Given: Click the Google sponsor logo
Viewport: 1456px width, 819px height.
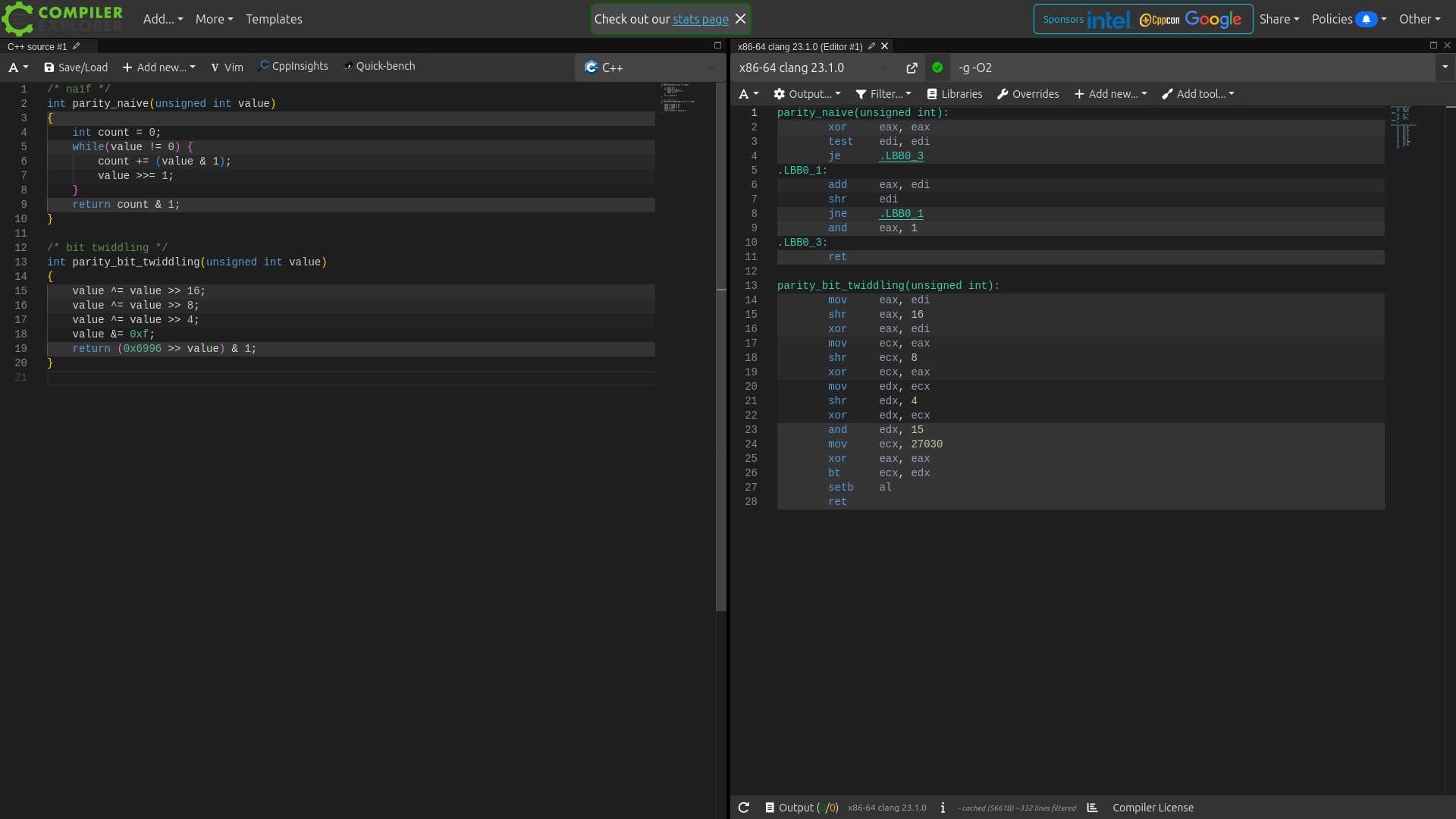Looking at the screenshot, I should coord(1213,19).
